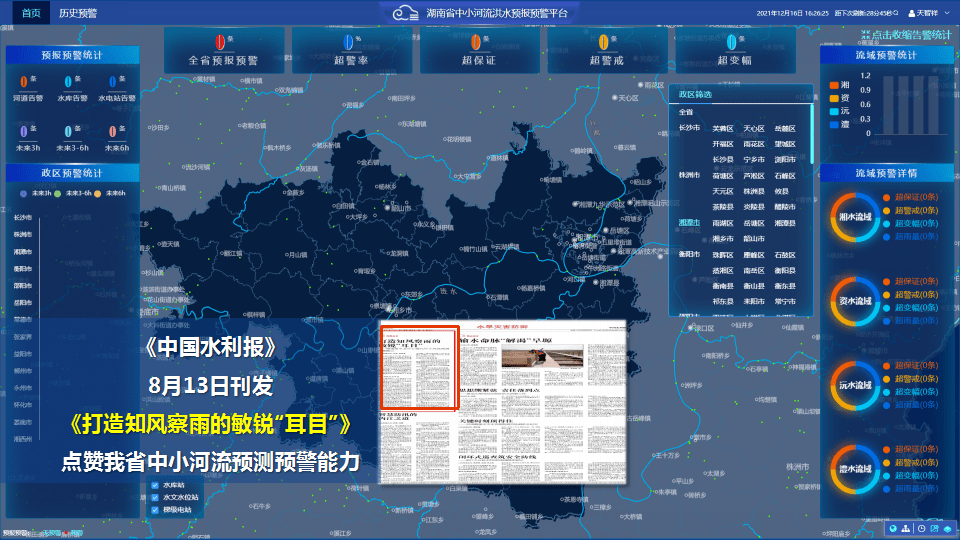Click the 澧水流域 donut chart
Viewport: 960px width, 540px height.
pos(855,469)
